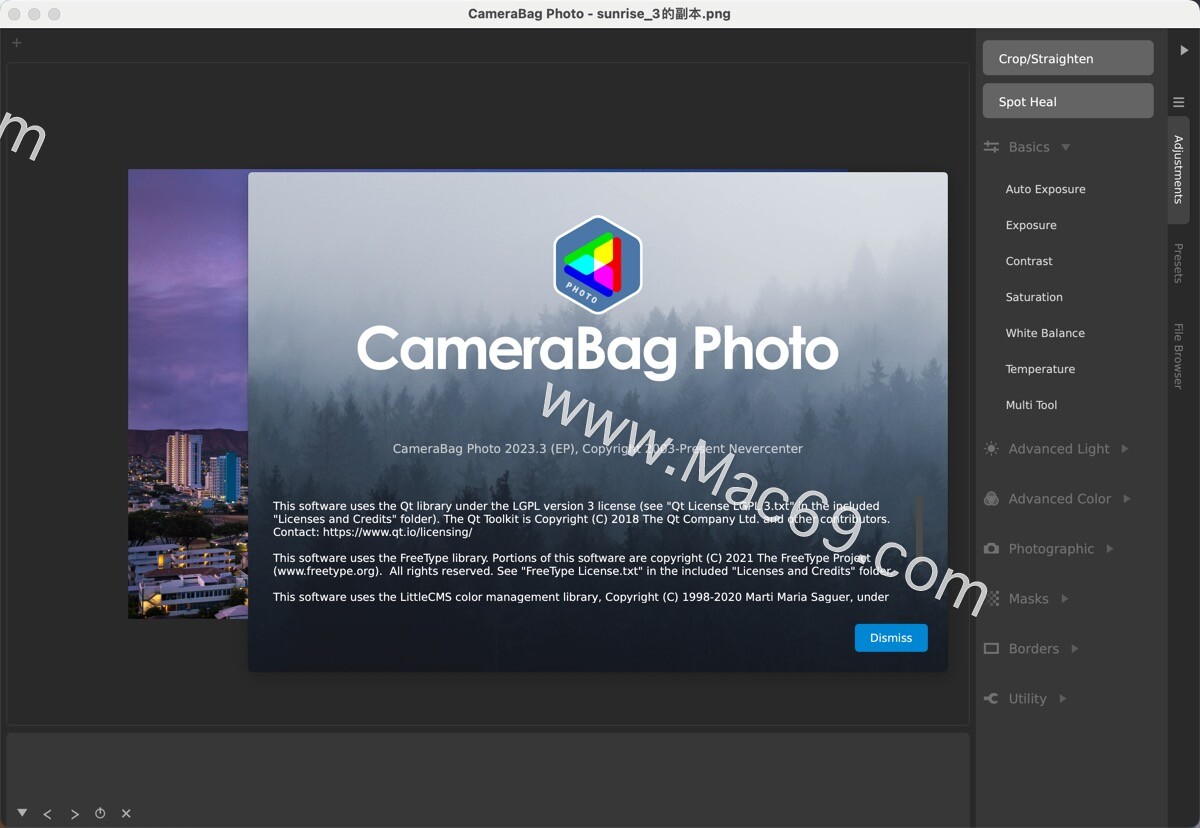Click the Advanced Light sun icon
The height and width of the screenshot is (828, 1200).
(991, 448)
